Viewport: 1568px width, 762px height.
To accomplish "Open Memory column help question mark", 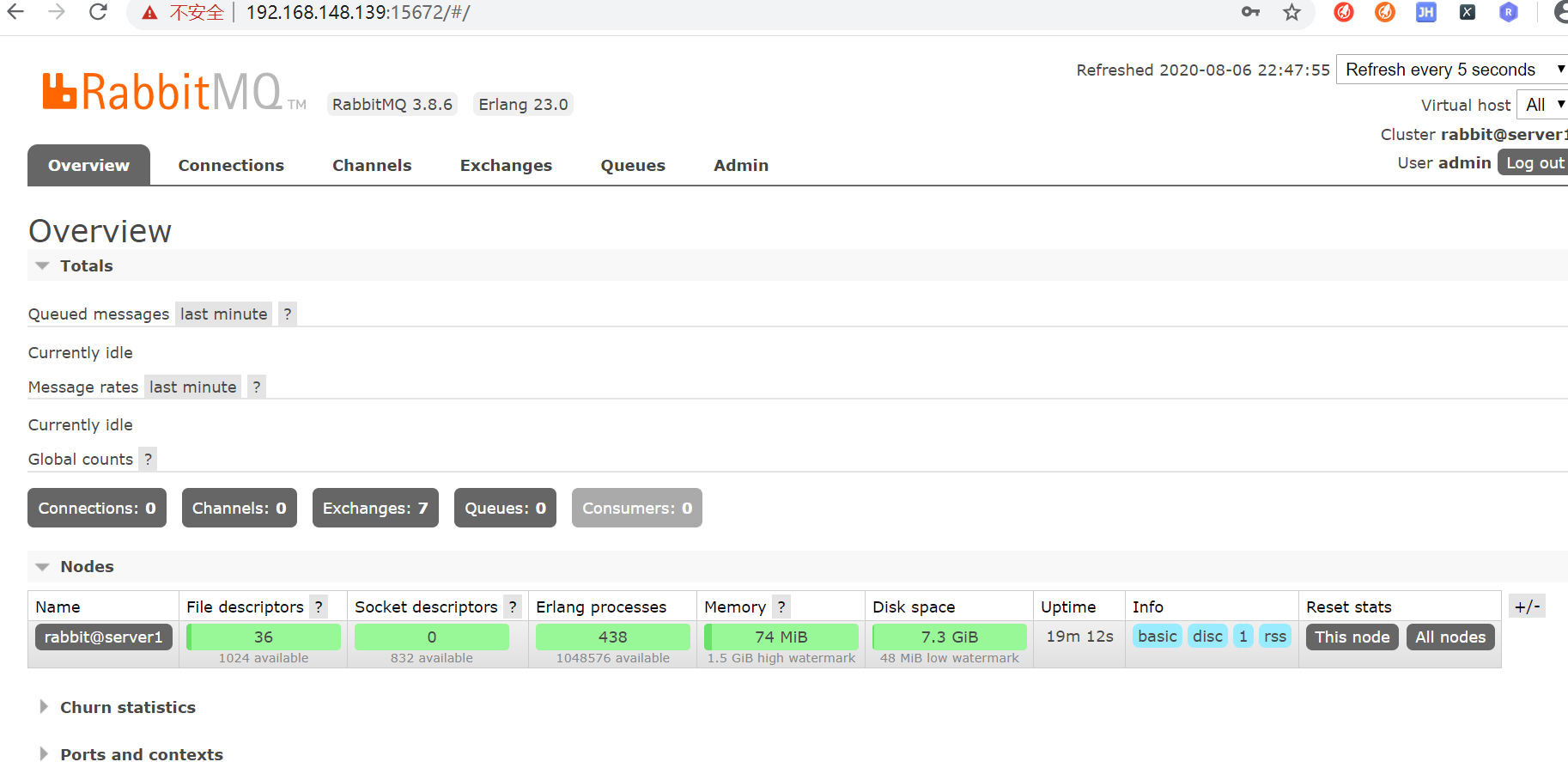I will pos(781,607).
